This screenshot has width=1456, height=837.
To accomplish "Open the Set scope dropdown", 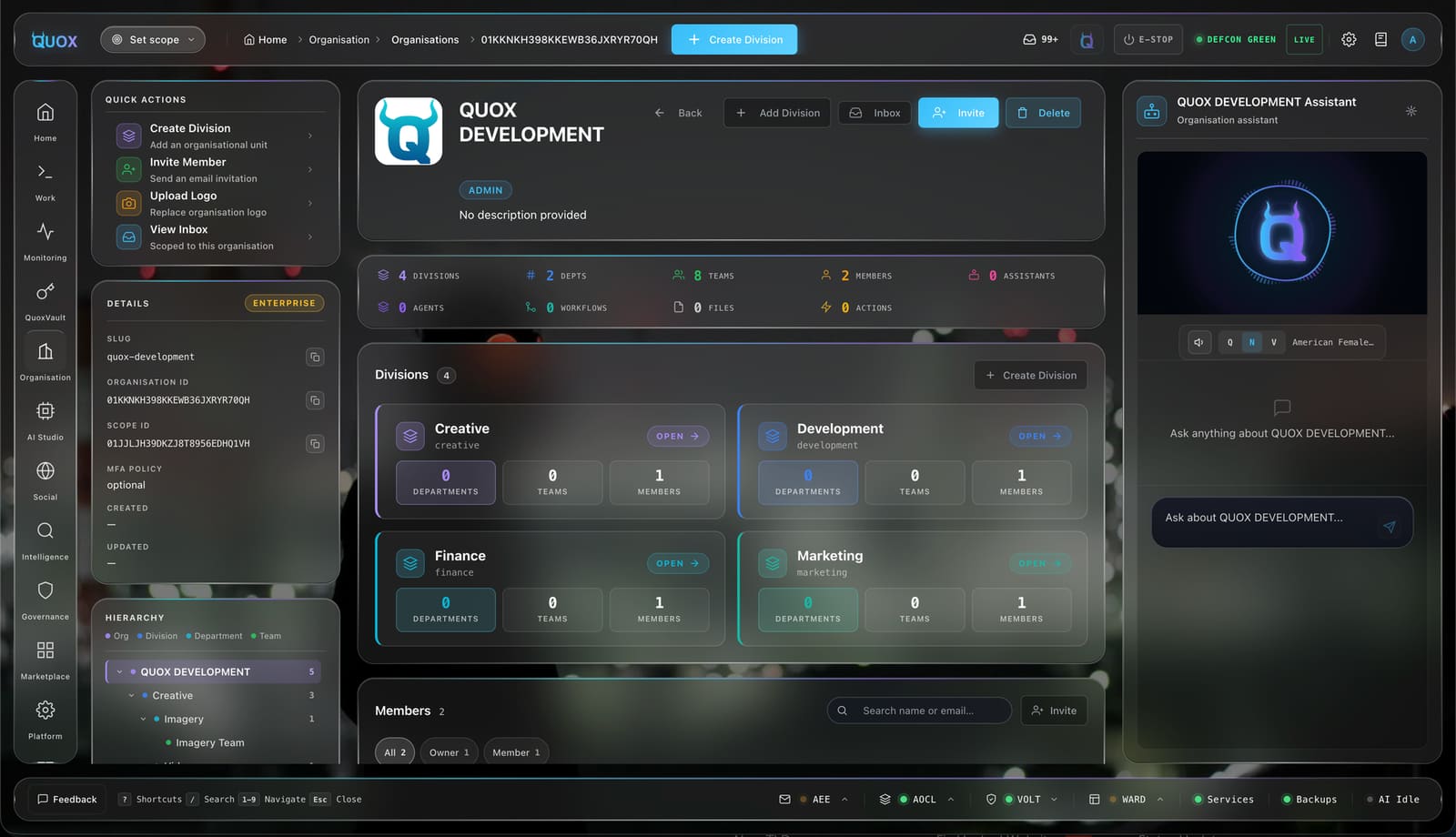I will [x=153, y=39].
